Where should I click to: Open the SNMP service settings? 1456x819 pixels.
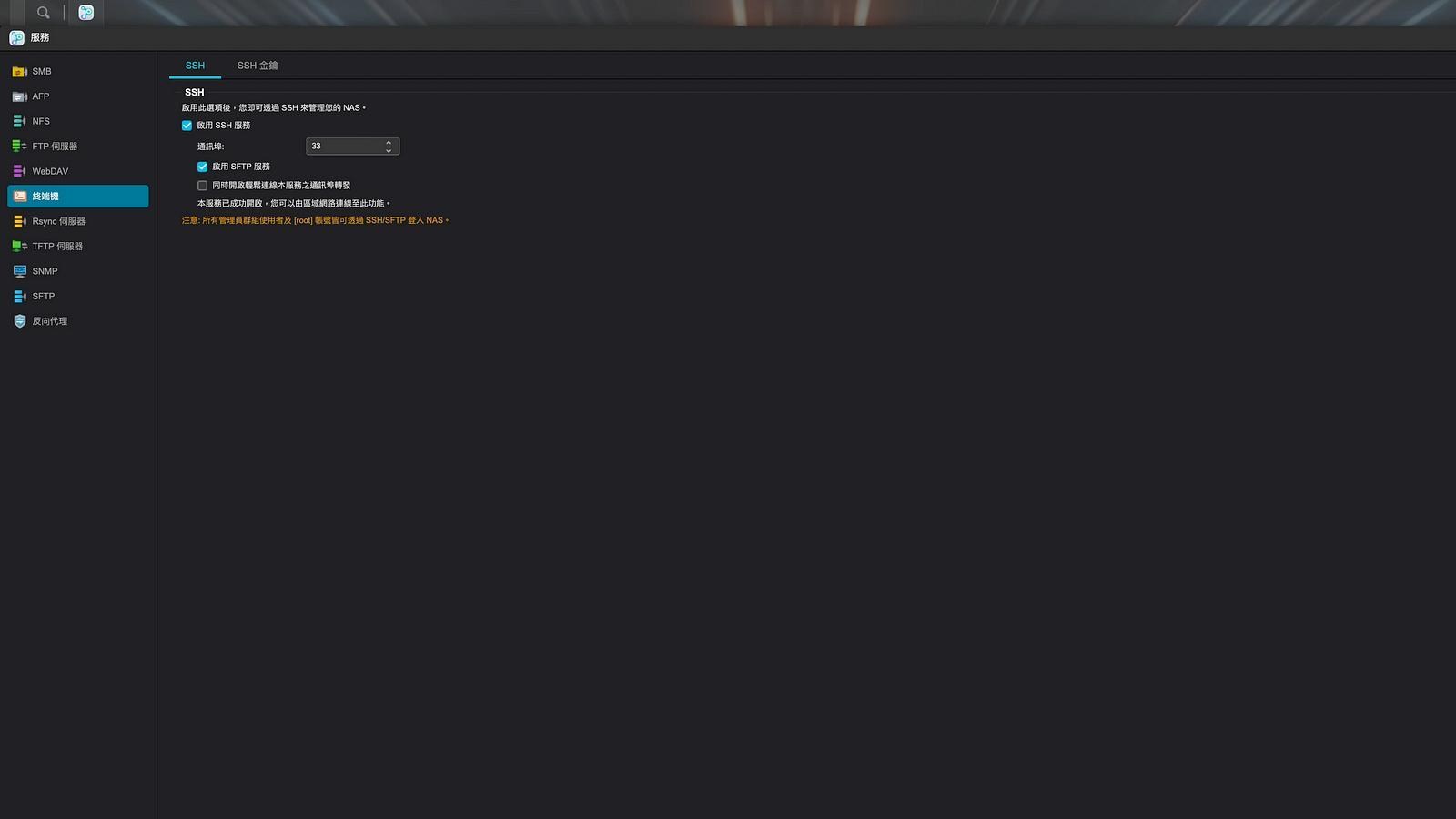pyautogui.click(x=77, y=271)
